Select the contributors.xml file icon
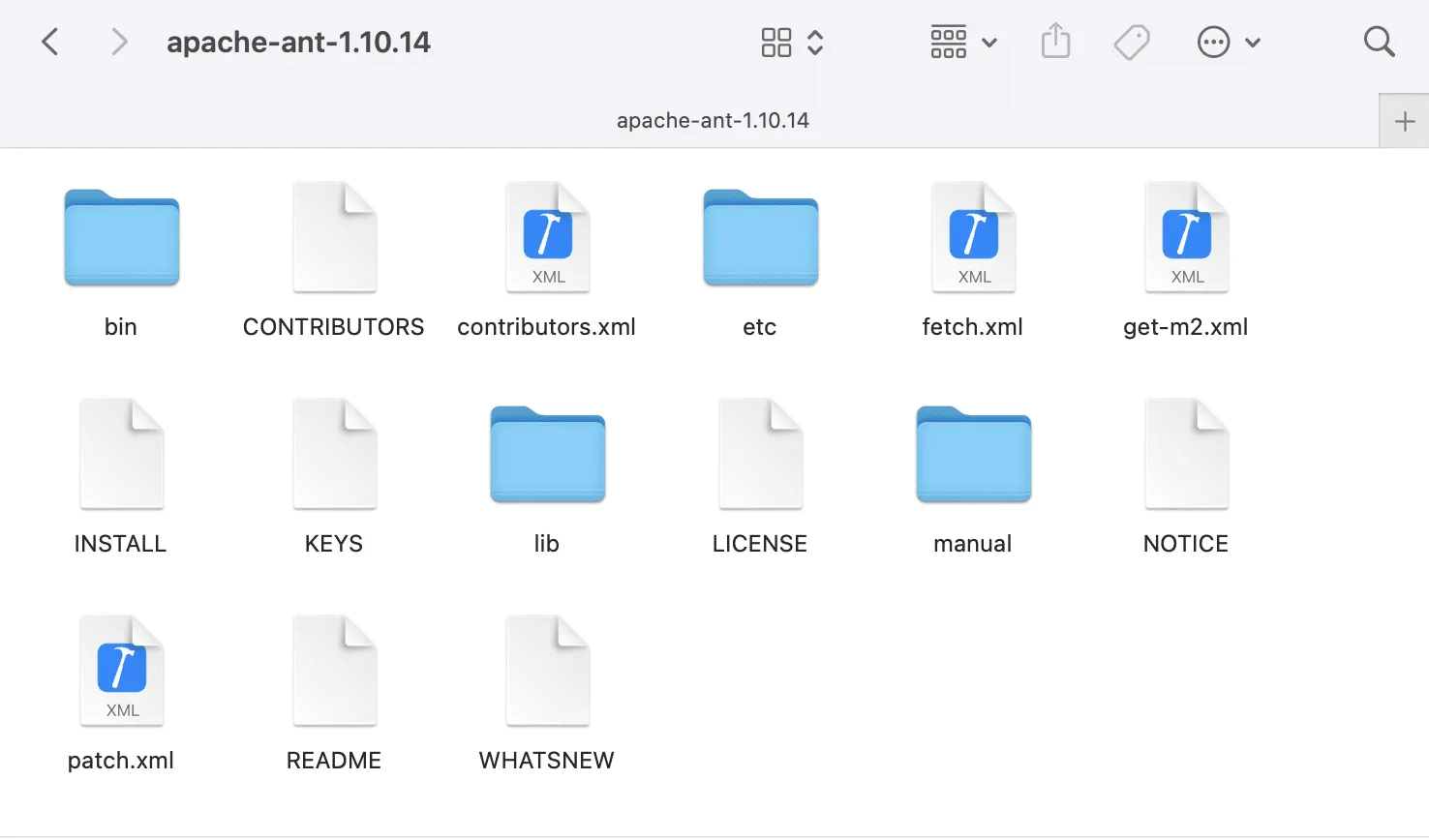 (x=547, y=236)
